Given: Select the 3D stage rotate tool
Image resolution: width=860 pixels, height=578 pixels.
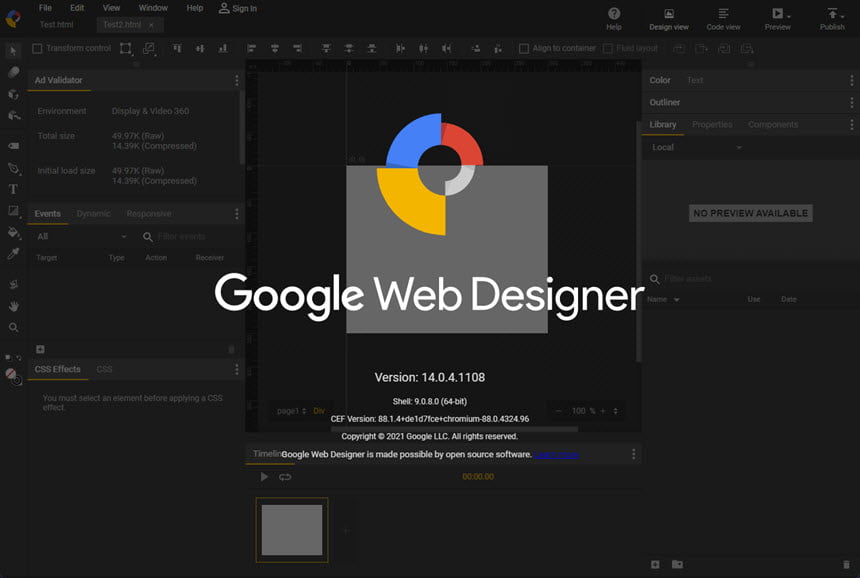Looking at the screenshot, I should (13, 115).
